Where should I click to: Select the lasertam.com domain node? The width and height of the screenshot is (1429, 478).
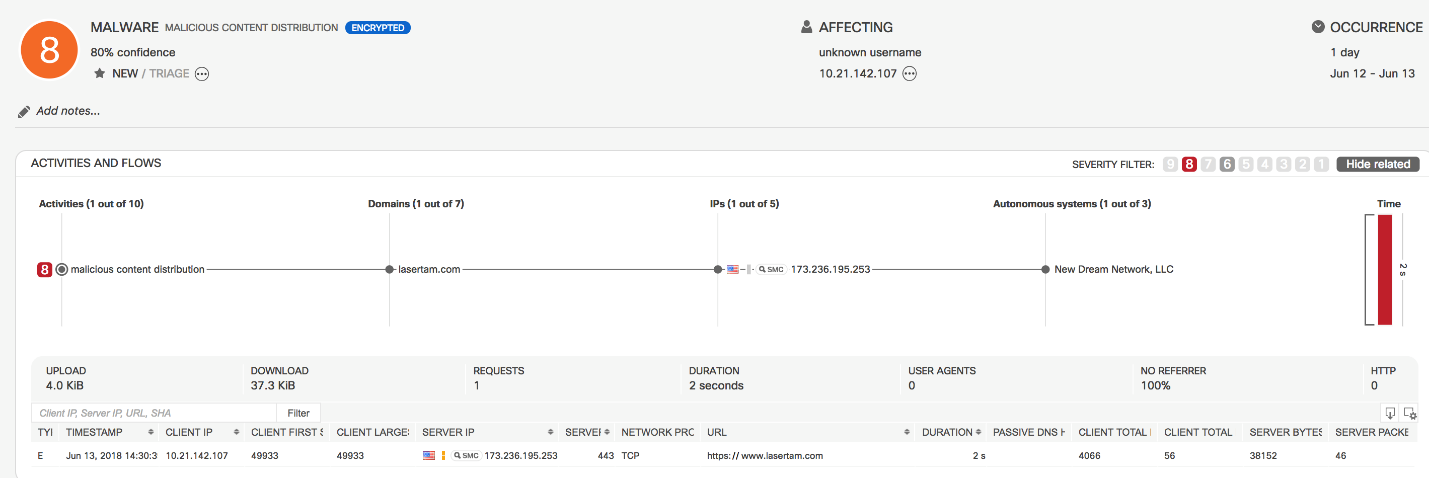point(390,269)
